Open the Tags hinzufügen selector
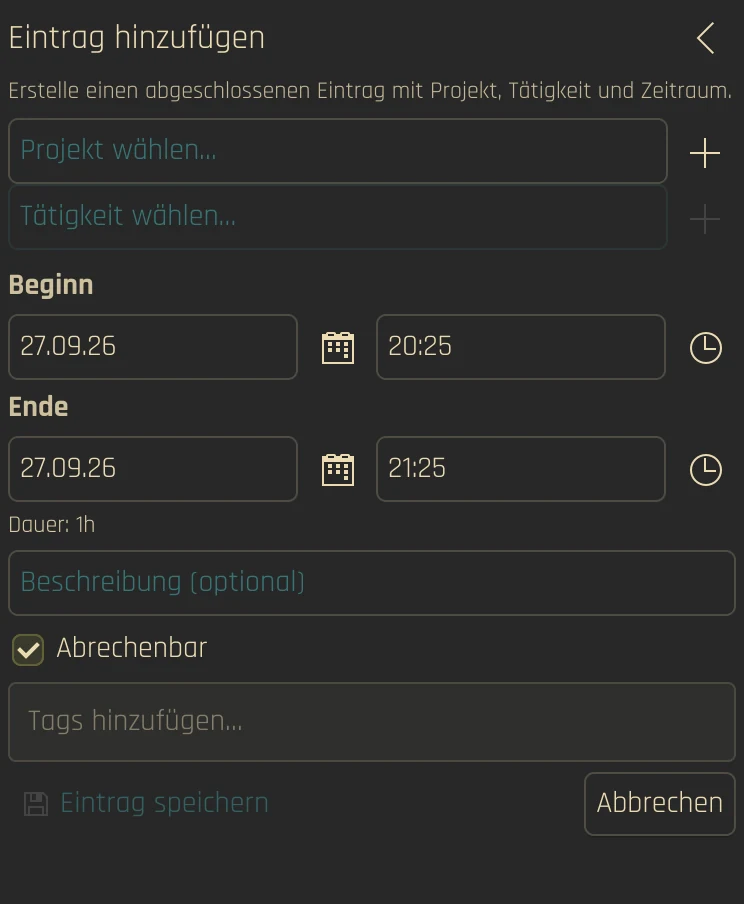 [372, 722]
